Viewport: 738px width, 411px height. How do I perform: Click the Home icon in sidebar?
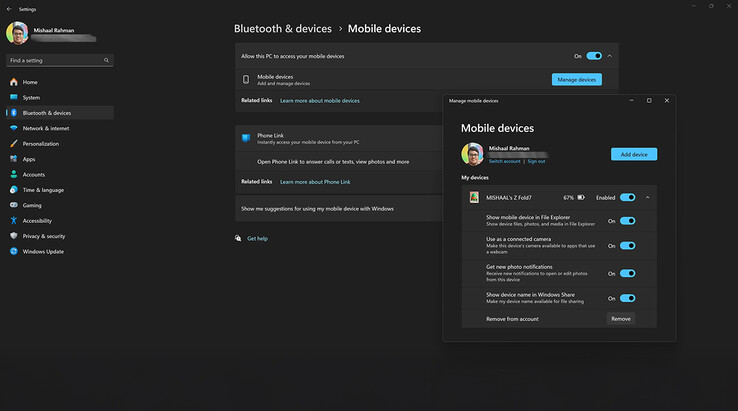[x=14, y=82]
